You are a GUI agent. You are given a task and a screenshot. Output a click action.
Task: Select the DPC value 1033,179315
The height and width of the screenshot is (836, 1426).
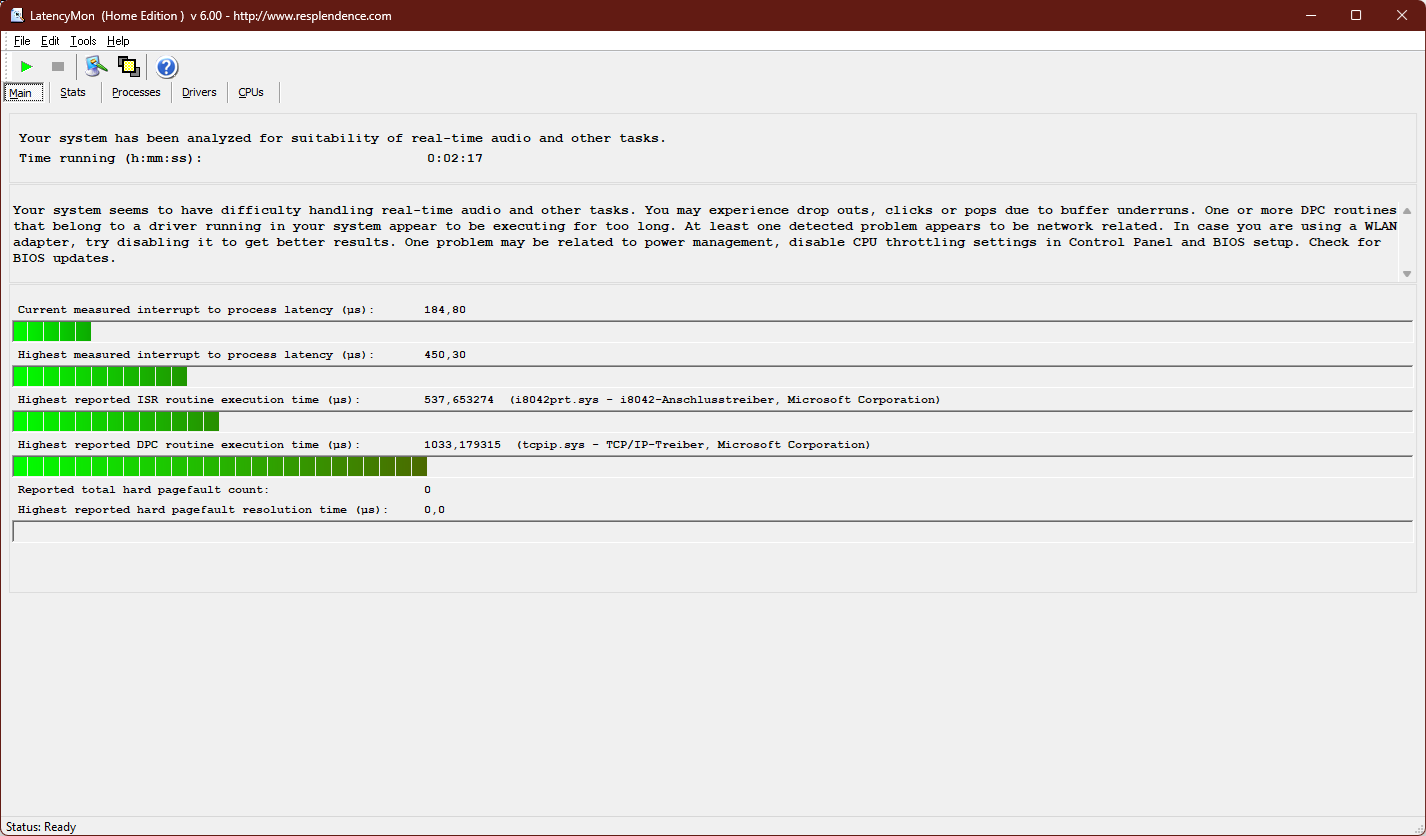pyautogui.click(x=463, y=445)
